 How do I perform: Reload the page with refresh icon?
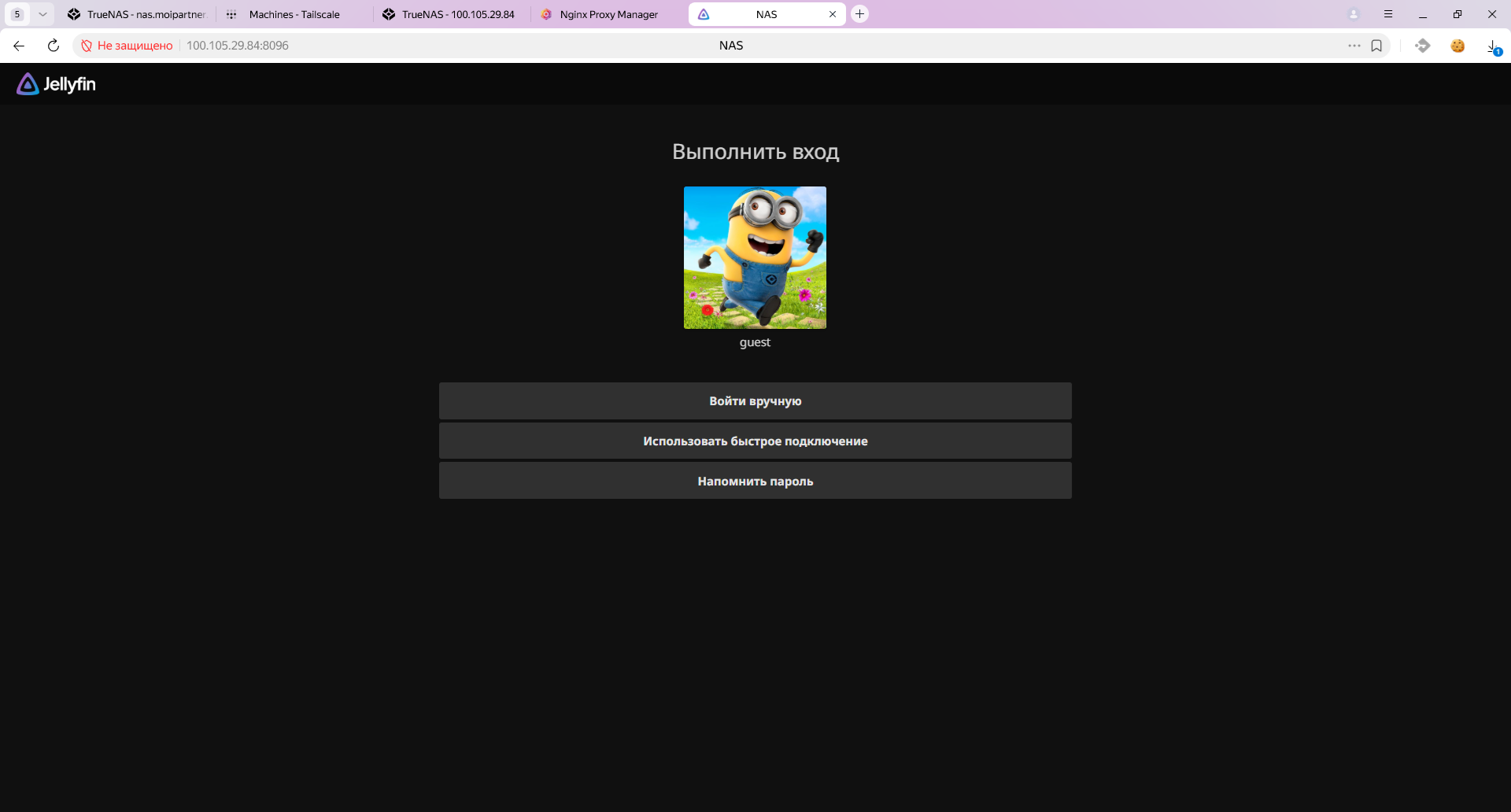click(54, 46)
